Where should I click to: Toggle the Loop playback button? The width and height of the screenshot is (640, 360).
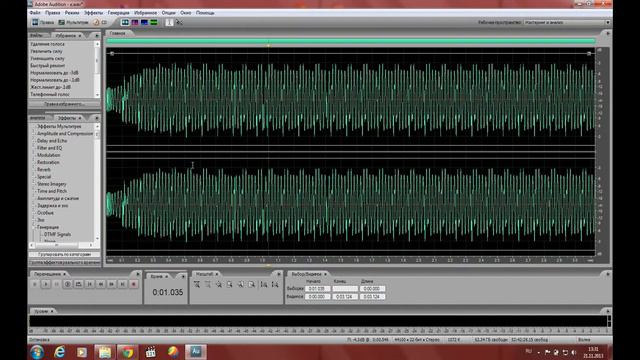[79, 284]
